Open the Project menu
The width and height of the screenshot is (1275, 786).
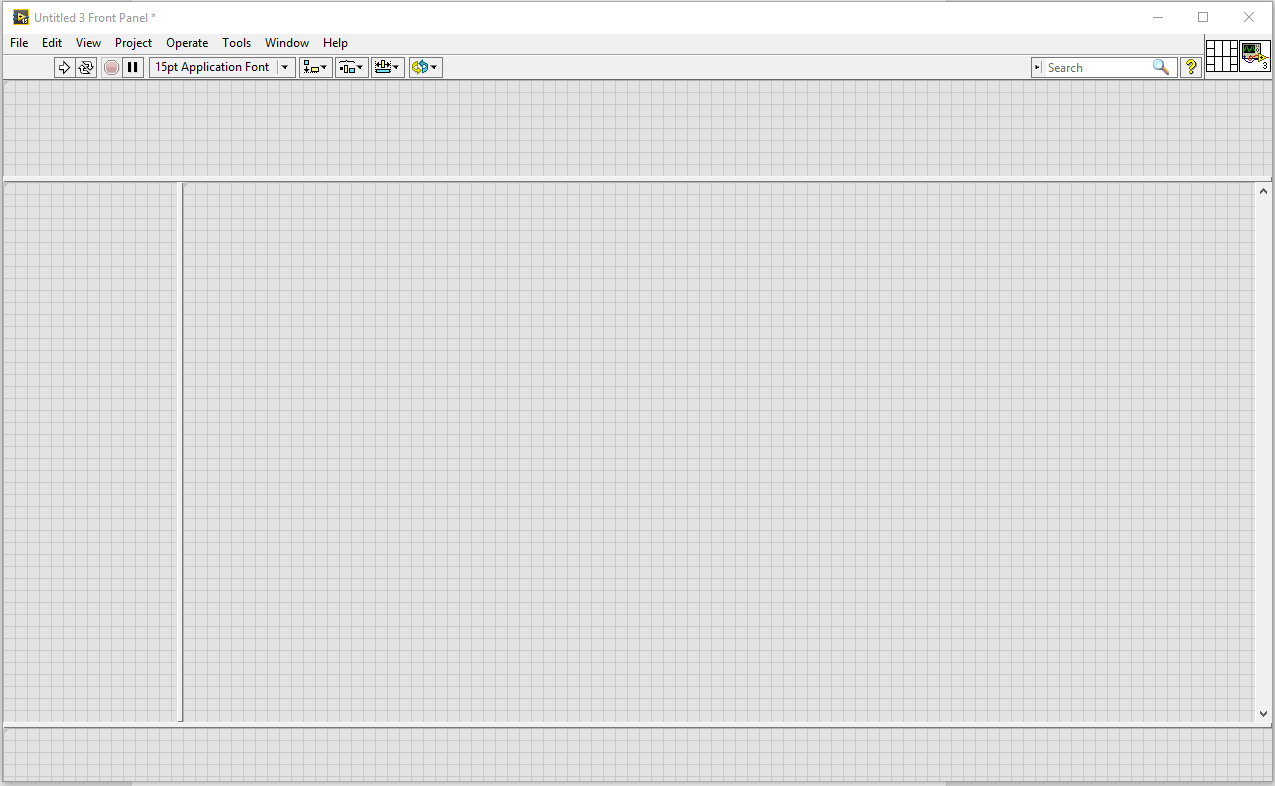(133, 42)
